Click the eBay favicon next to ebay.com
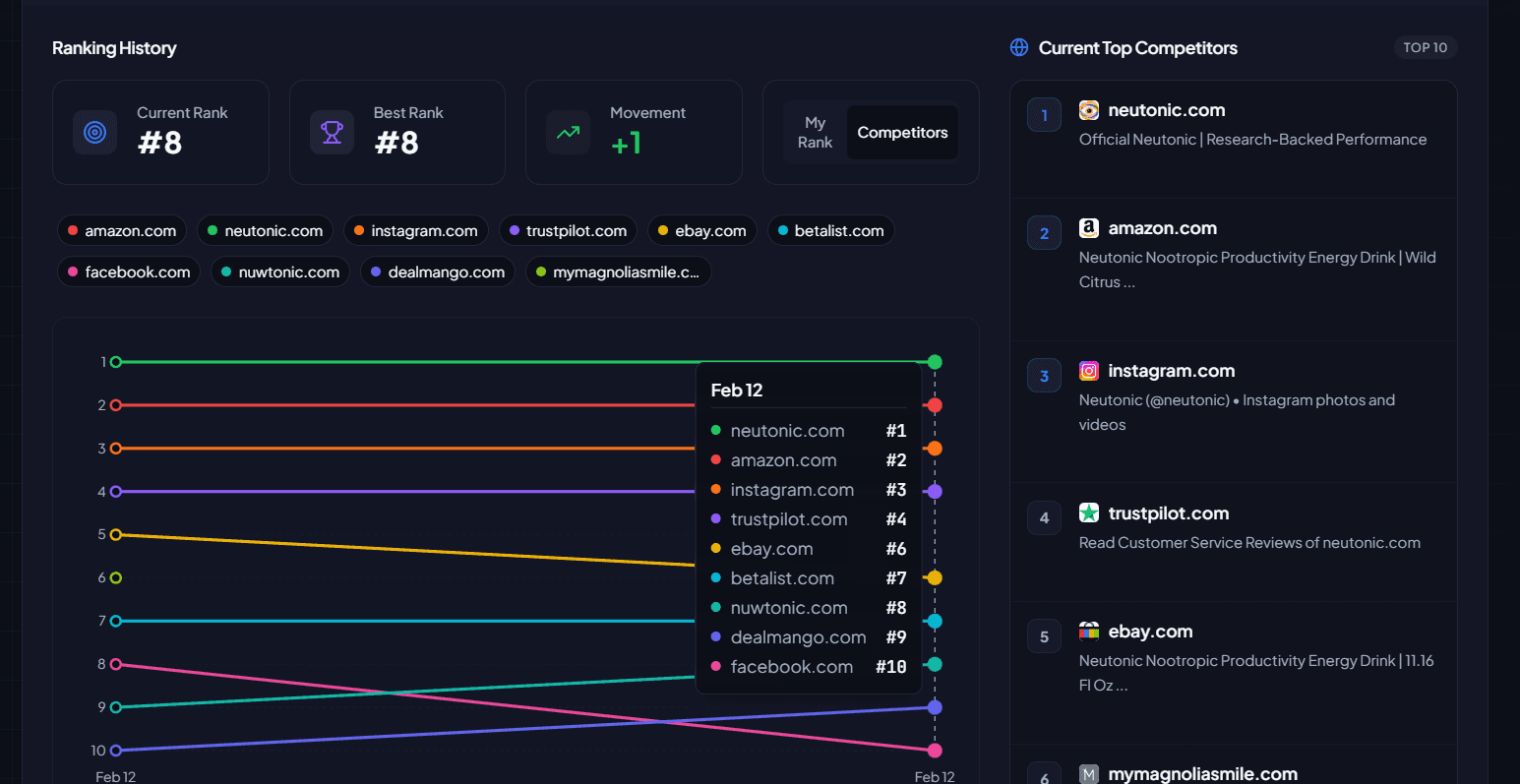This screenshot has height=784, width=1520. 1089,631
